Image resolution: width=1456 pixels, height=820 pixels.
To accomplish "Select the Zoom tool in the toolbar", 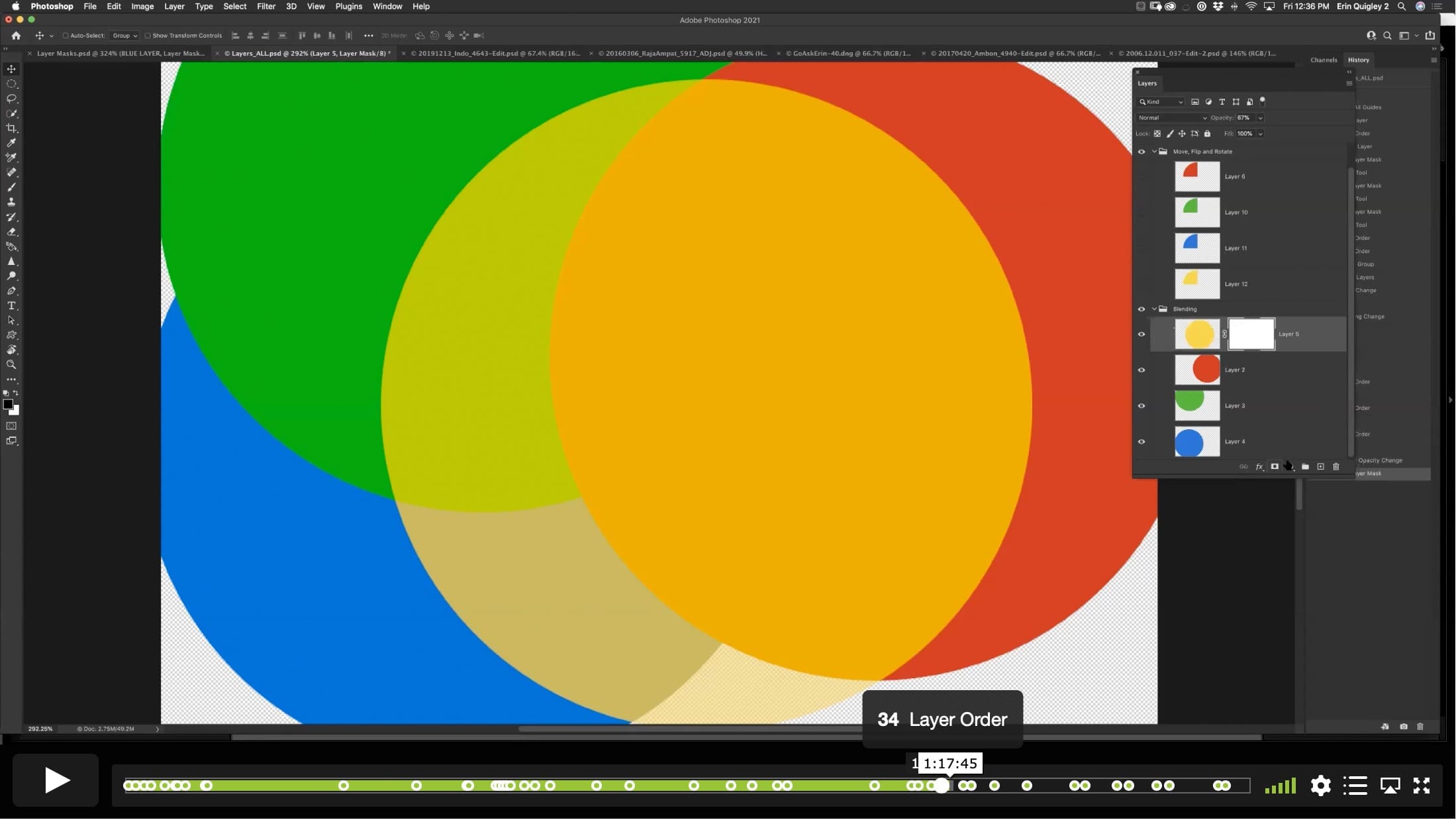I will pyautogui.click(x=11, y=365).
